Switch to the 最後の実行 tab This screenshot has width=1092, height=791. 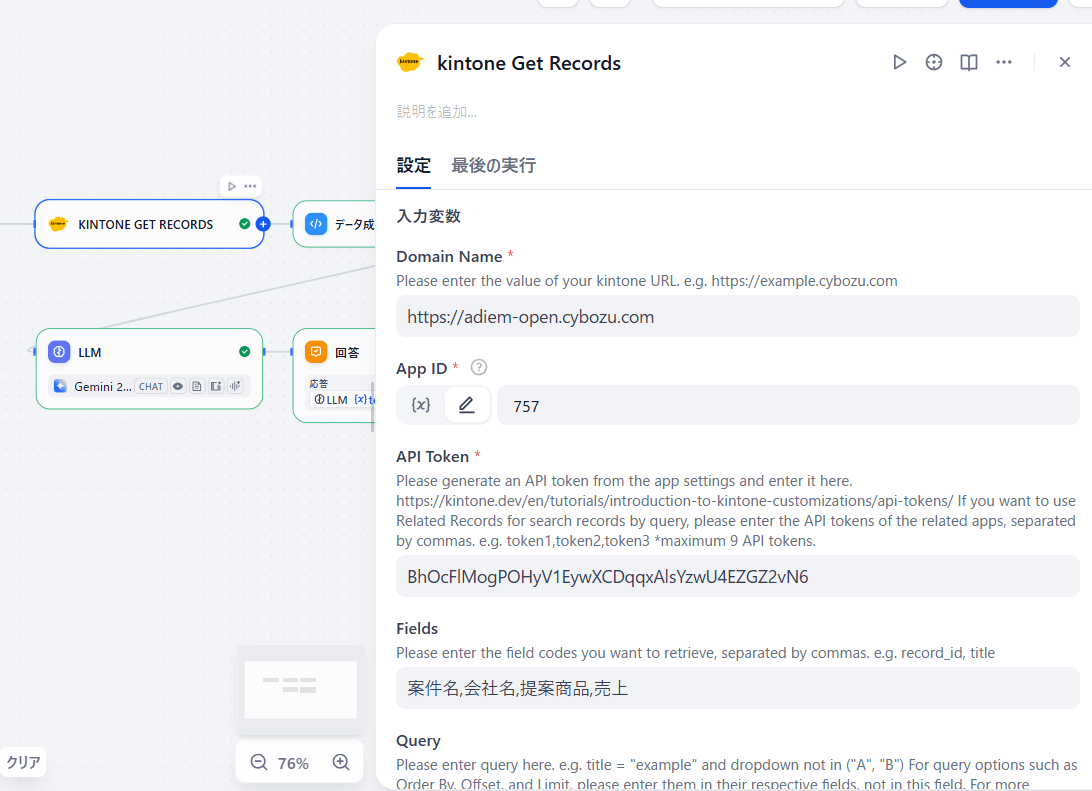(493, 165)
